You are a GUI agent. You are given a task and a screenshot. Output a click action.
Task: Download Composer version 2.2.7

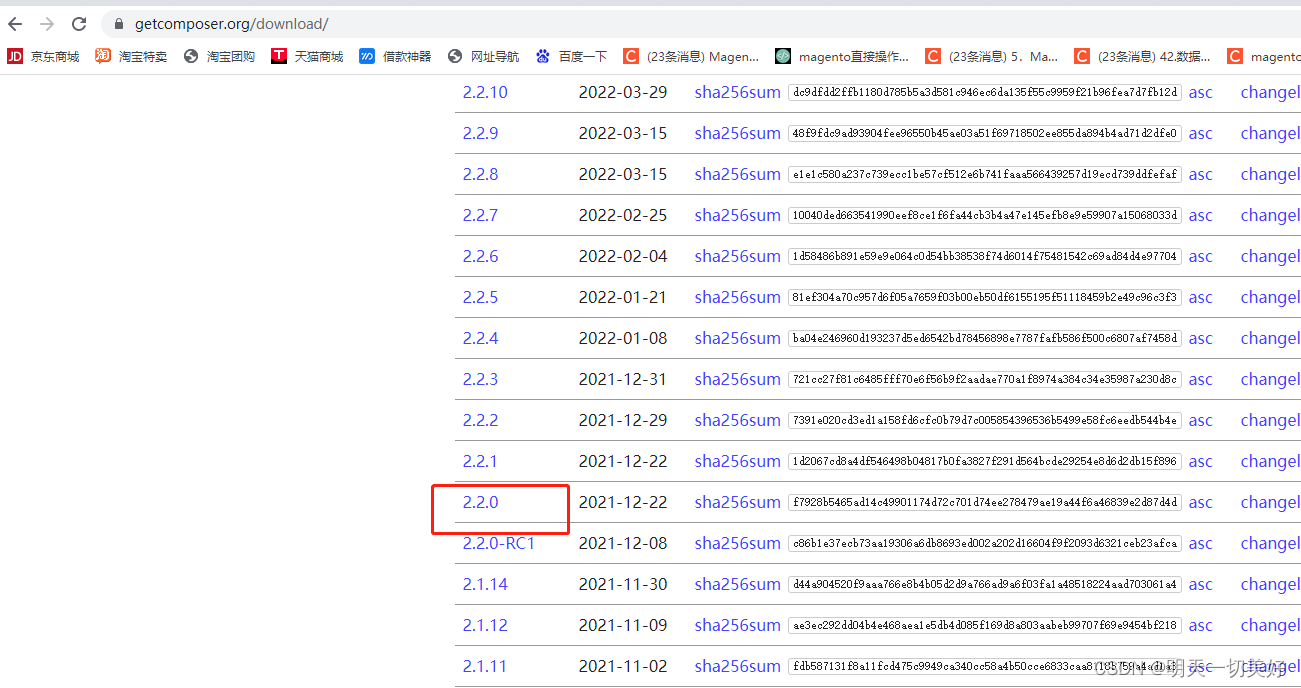point(480,215)
